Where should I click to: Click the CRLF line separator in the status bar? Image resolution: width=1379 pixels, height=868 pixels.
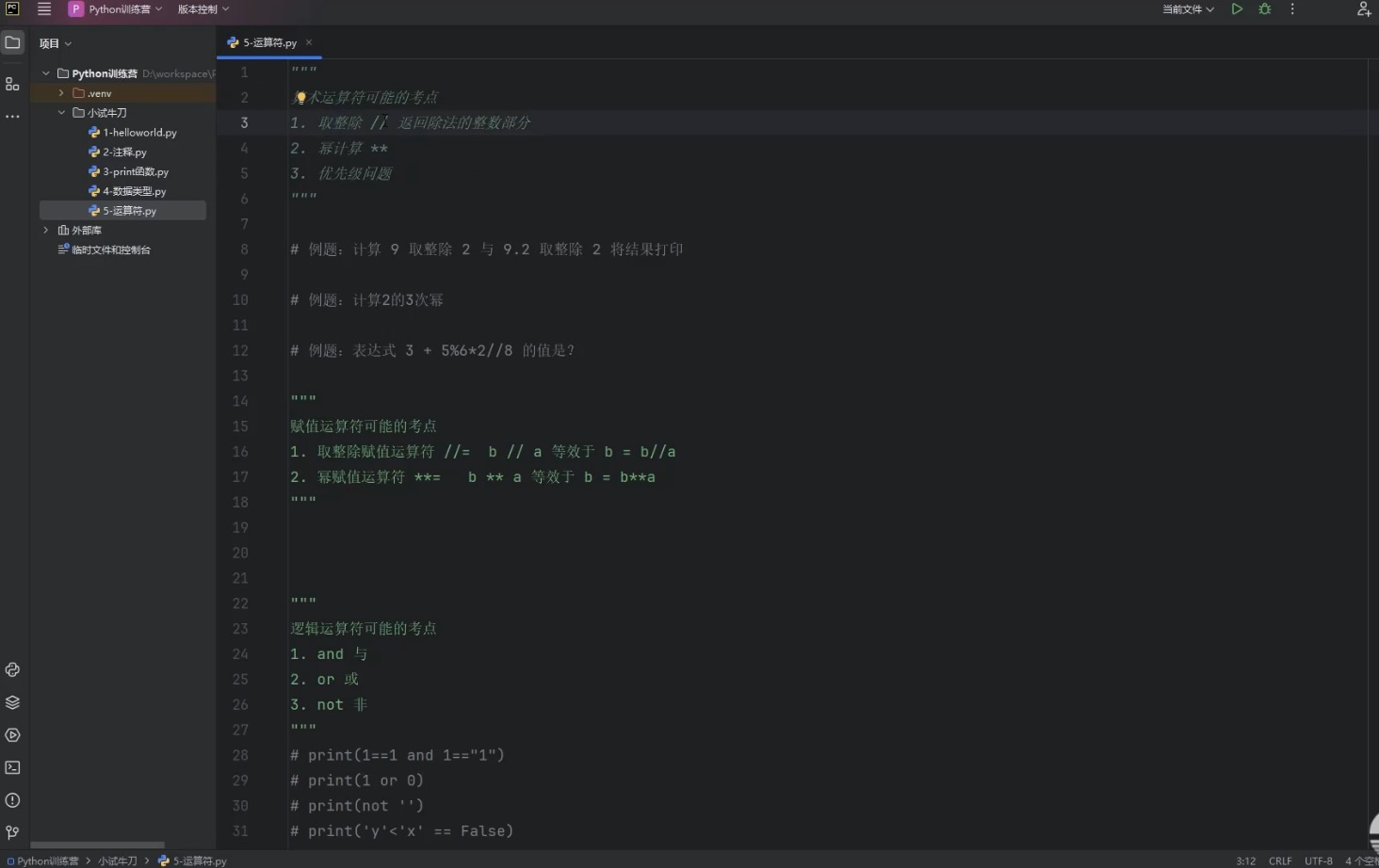(x=1280, y=860)
